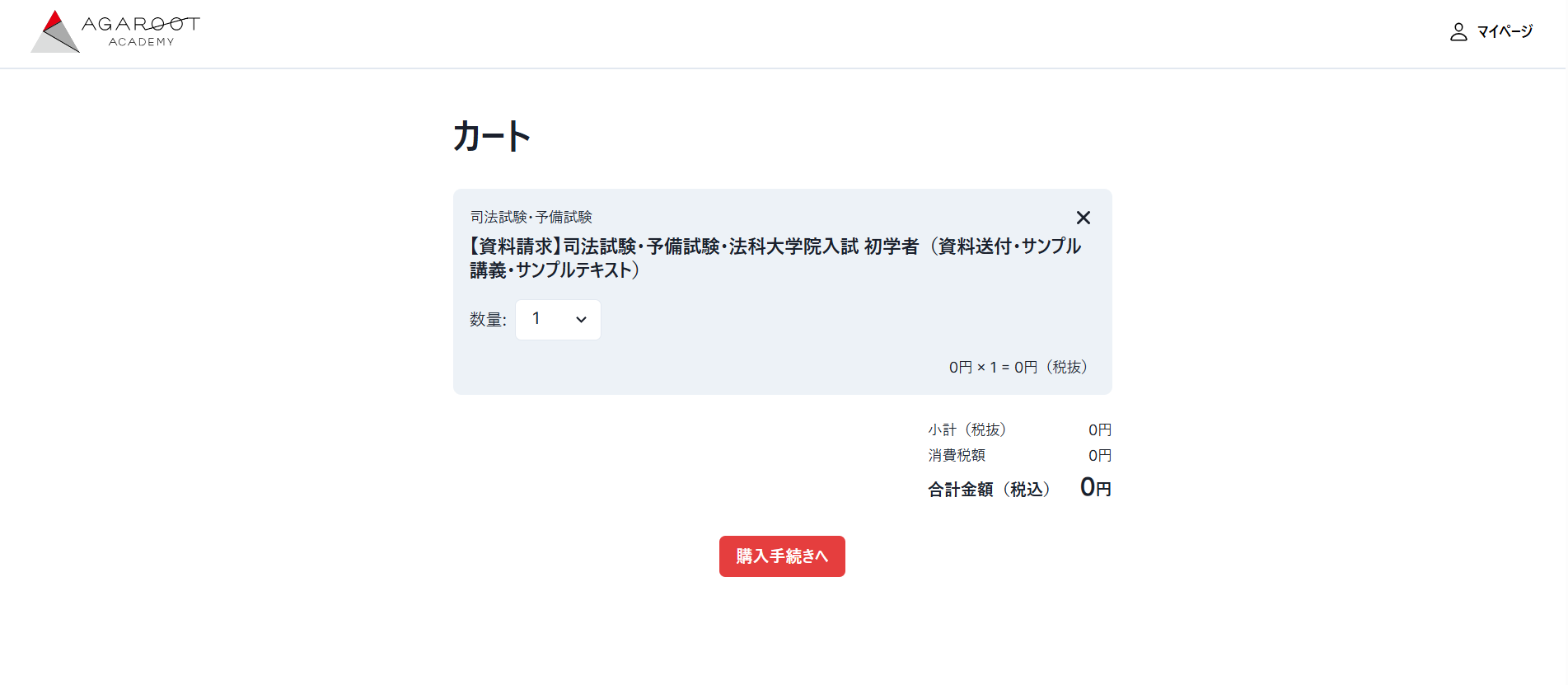Remove the cart item using the close control
1568x685 pixels.
1083,218
